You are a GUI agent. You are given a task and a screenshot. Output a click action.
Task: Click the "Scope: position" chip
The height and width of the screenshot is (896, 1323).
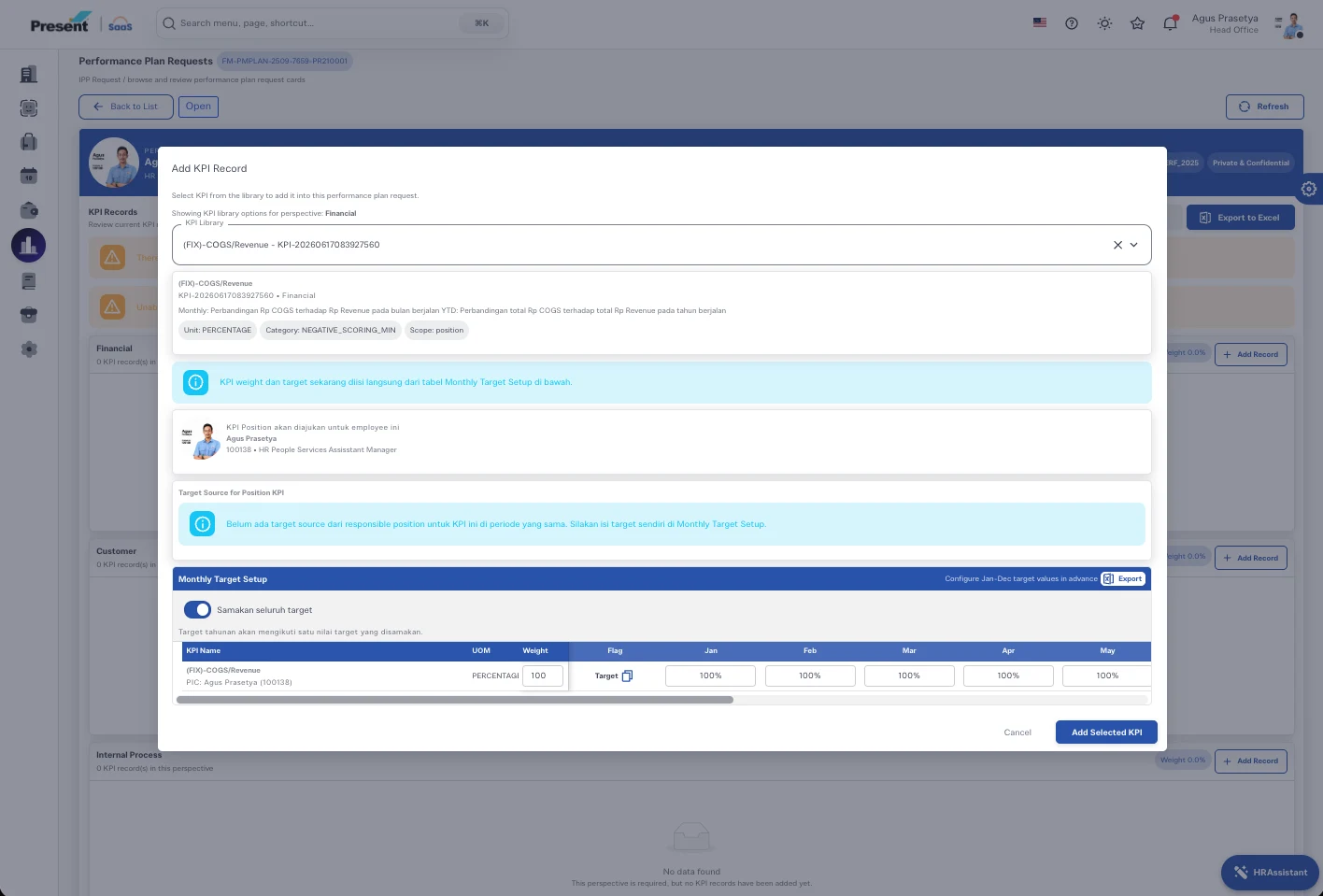tap(436, 330)
